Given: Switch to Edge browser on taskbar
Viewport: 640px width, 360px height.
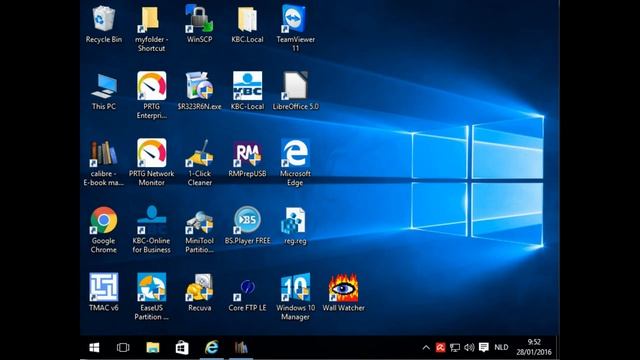Looking at the screenshot, I should coord(211,347).
